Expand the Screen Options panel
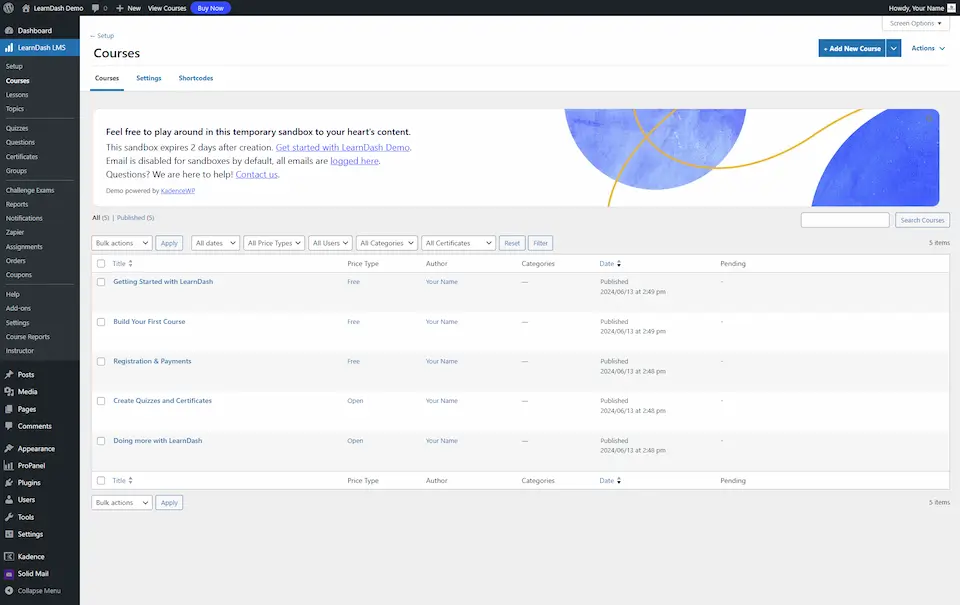Viewport: 960px width, 605px height. tap(916, 23)
